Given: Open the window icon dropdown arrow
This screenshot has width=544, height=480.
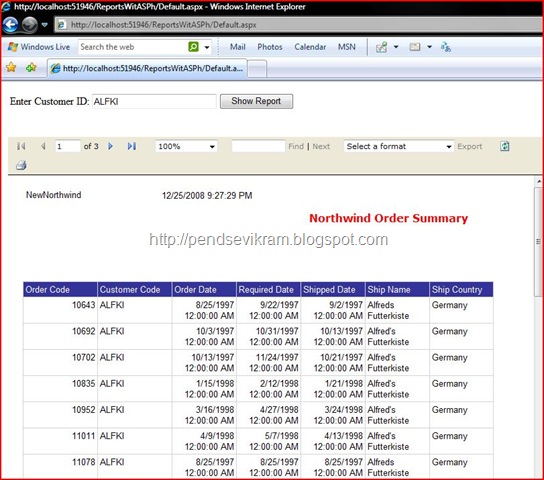Looking at the screenshot, I should (x=429, y=47).
